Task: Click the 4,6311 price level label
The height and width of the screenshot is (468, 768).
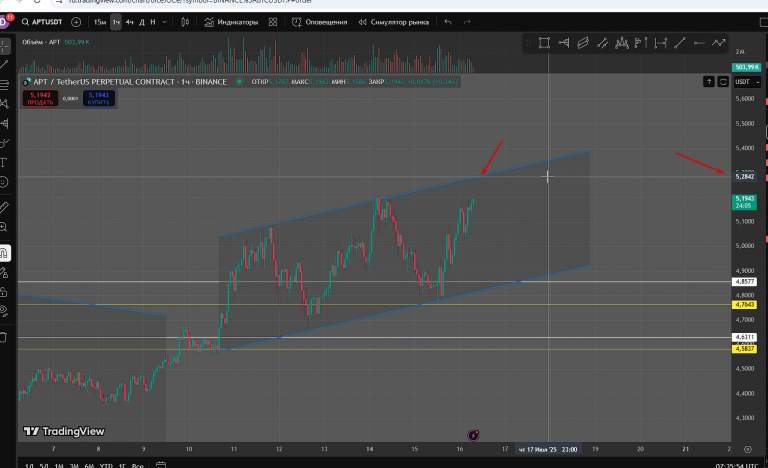Action: [744, 337]
